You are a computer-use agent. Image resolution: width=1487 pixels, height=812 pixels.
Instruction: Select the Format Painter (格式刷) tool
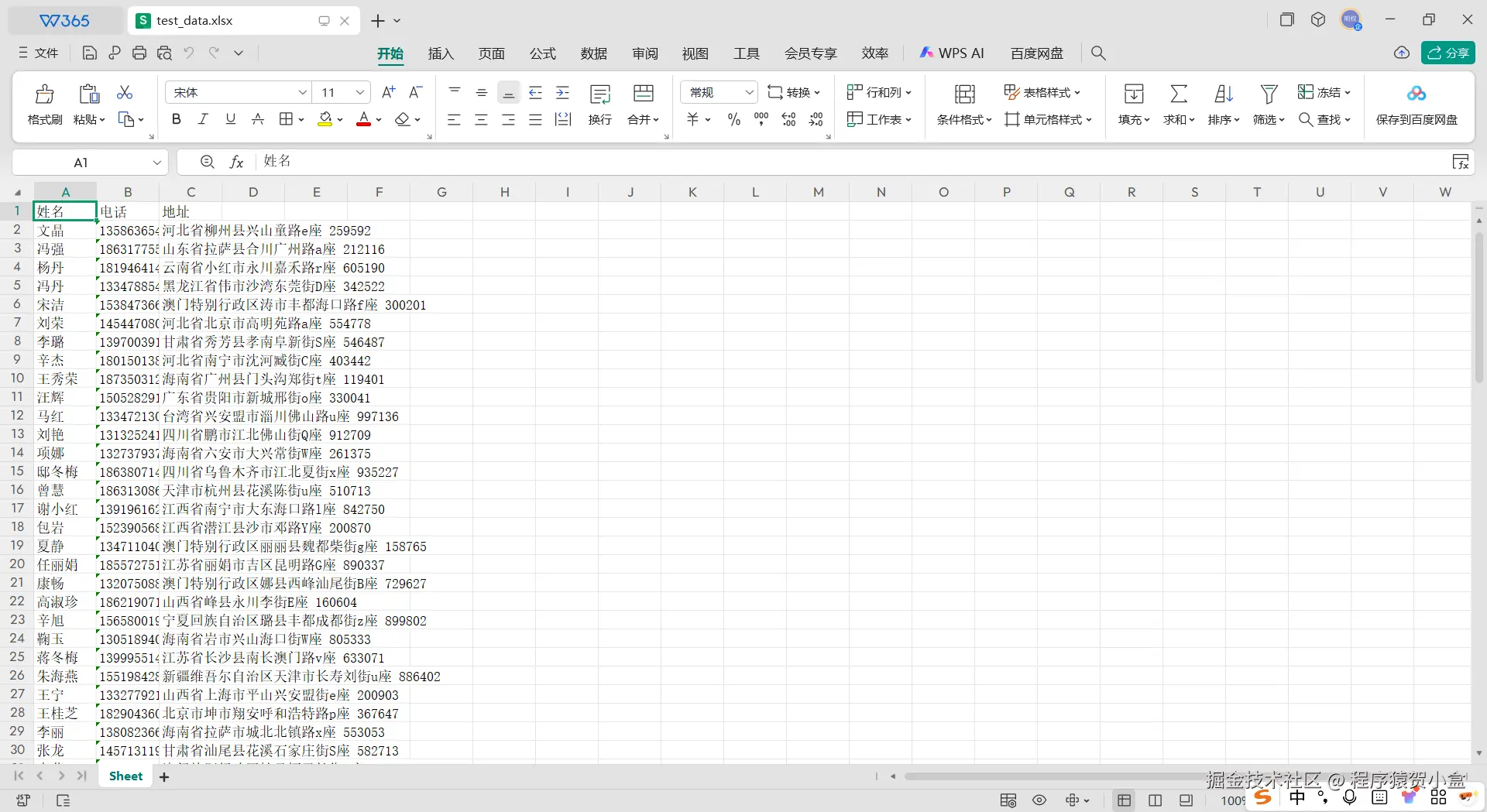44,104
